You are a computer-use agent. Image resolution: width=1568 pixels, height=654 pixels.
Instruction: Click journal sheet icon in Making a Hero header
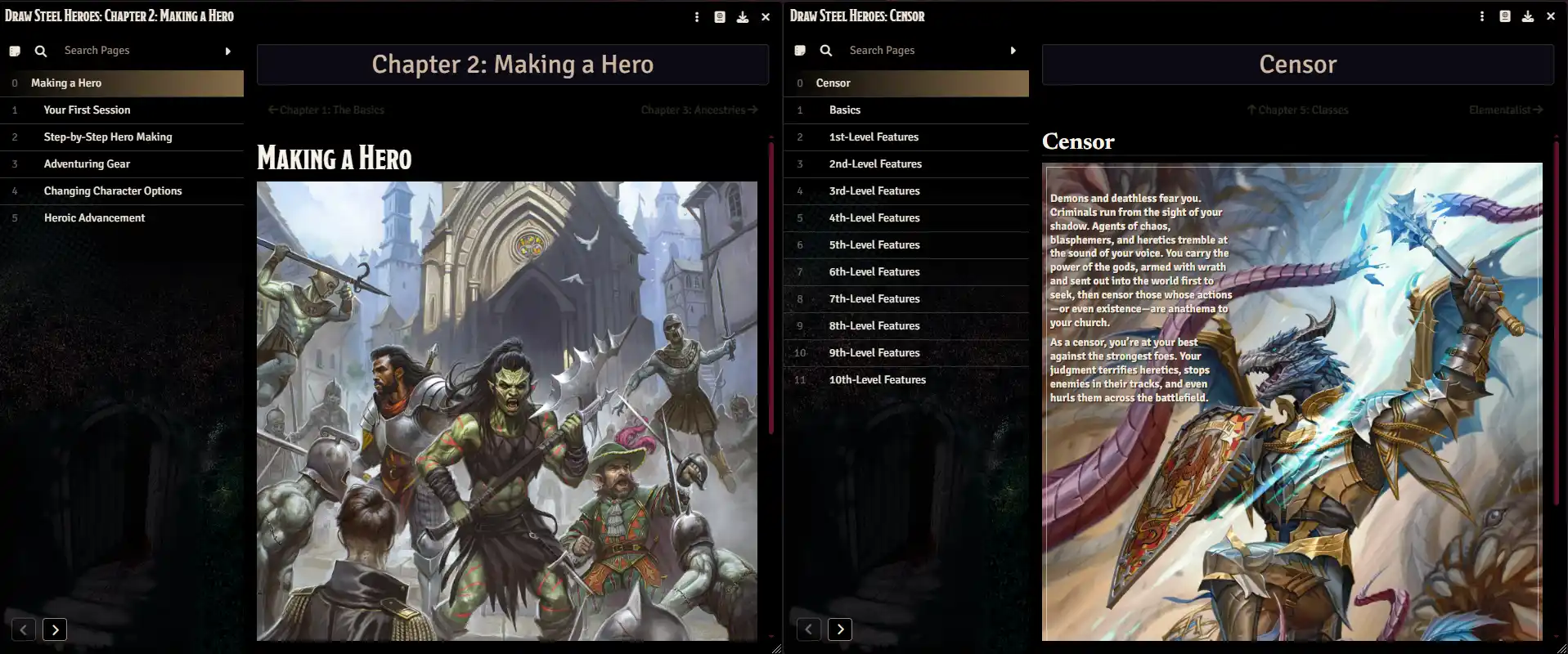[720, 16]
